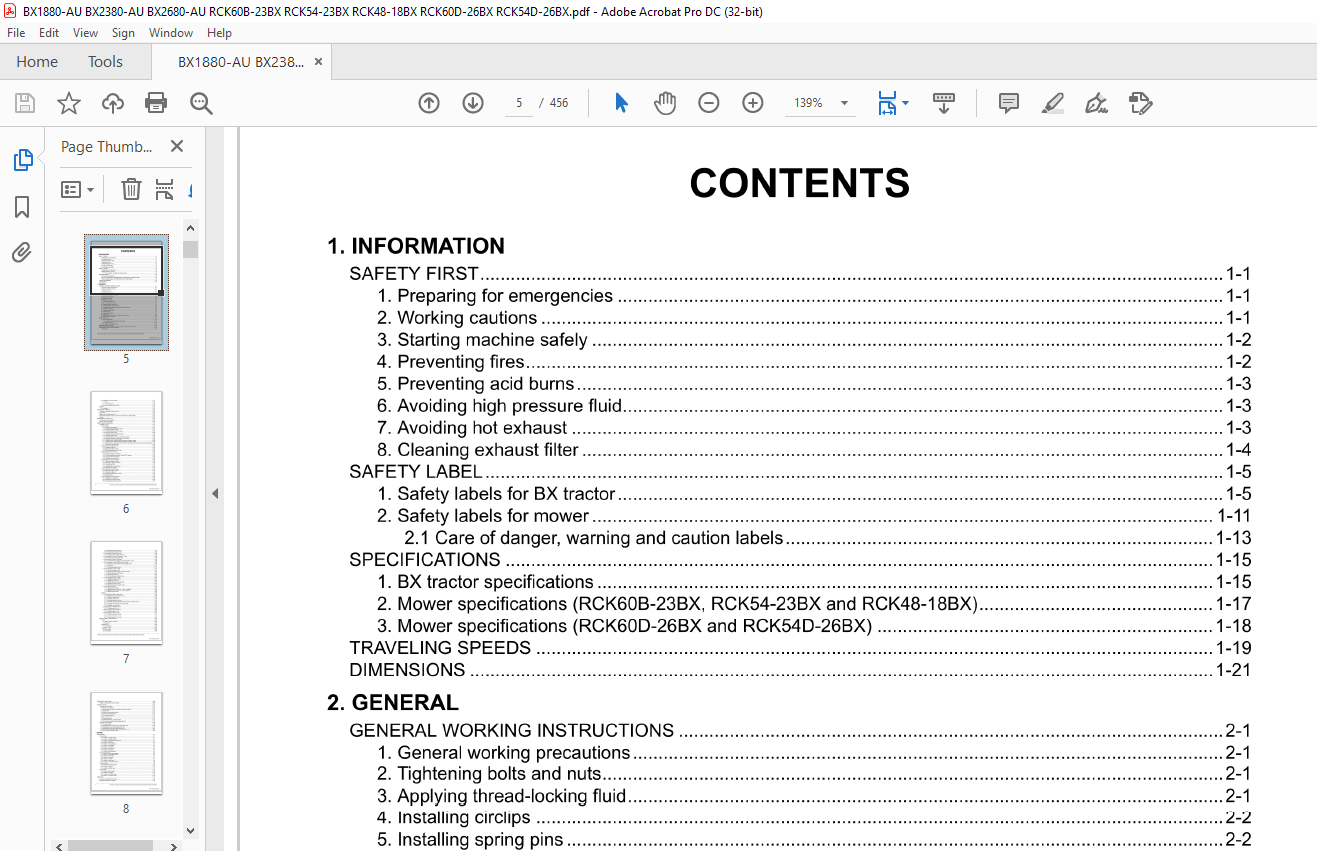
Task: Open the zoom level dropdown
Action: [x=844, y=103]
